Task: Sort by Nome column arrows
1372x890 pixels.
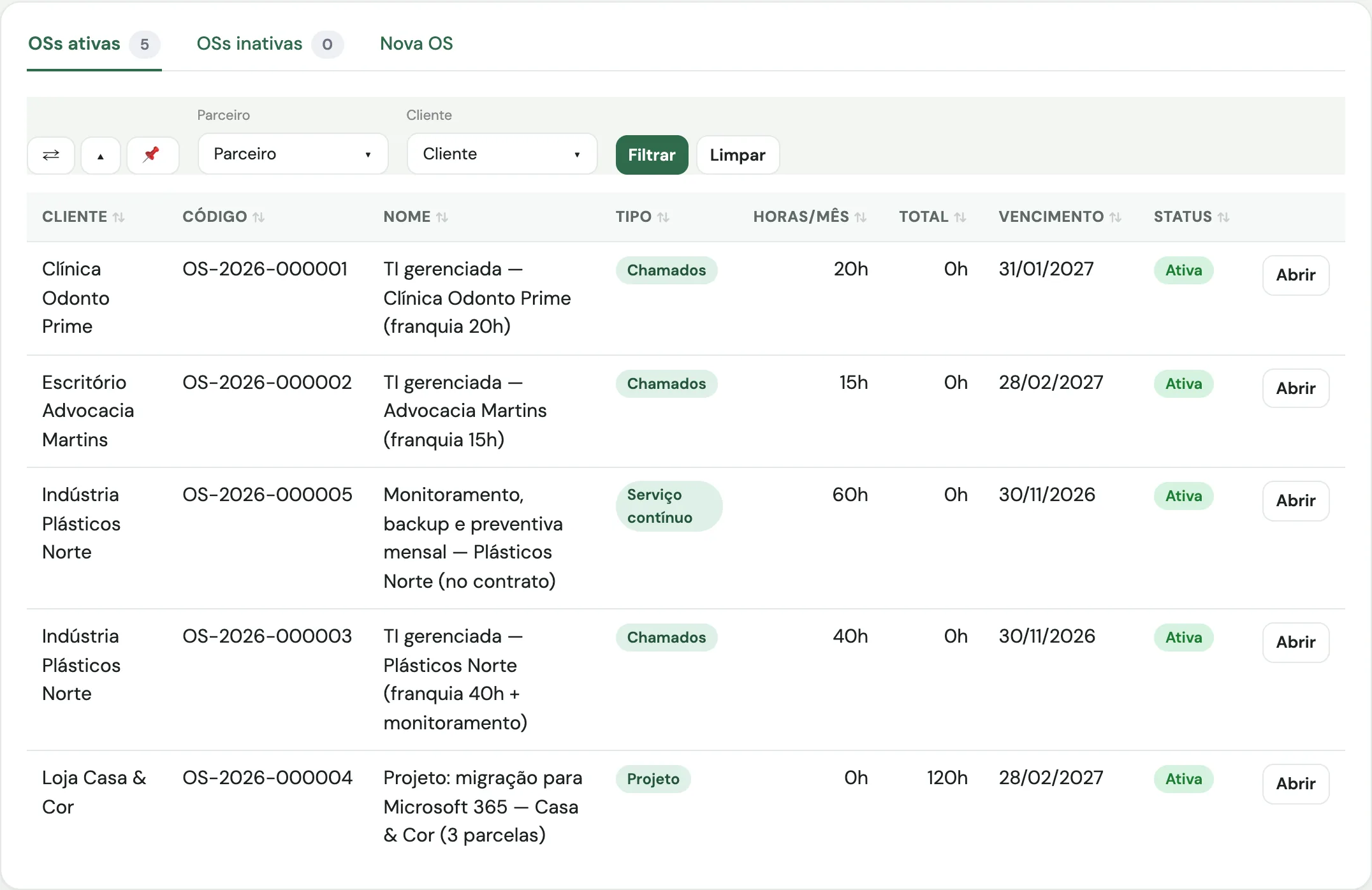Action: (x=442, y=217)
